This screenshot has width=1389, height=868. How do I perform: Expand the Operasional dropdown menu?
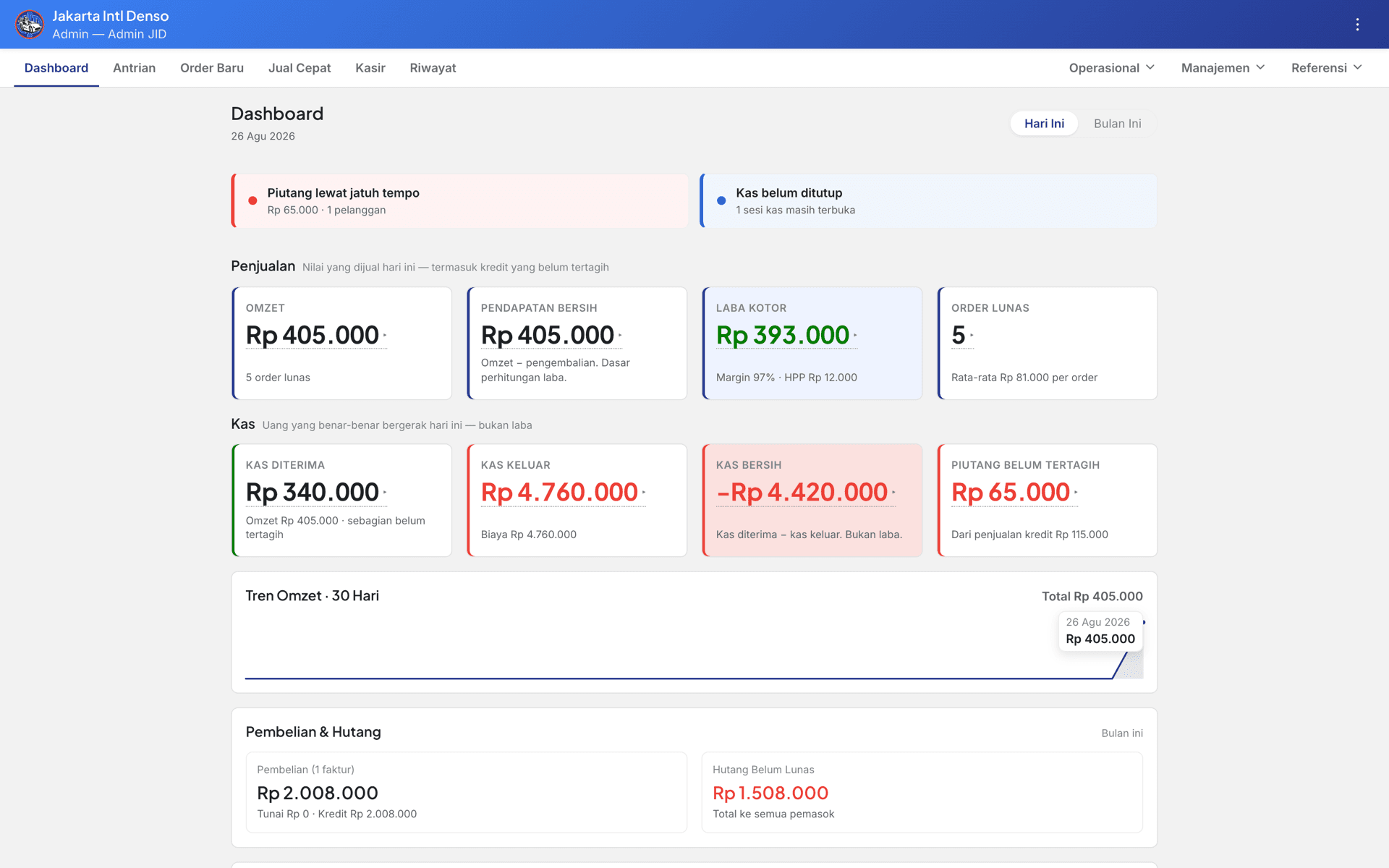1111,68
